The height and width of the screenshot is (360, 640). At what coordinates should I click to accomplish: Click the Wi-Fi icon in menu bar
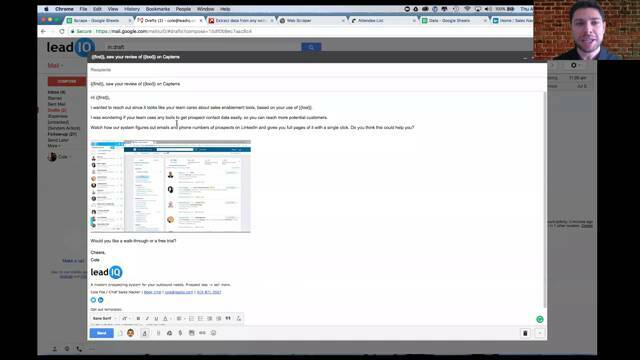(x=467, y=9)
